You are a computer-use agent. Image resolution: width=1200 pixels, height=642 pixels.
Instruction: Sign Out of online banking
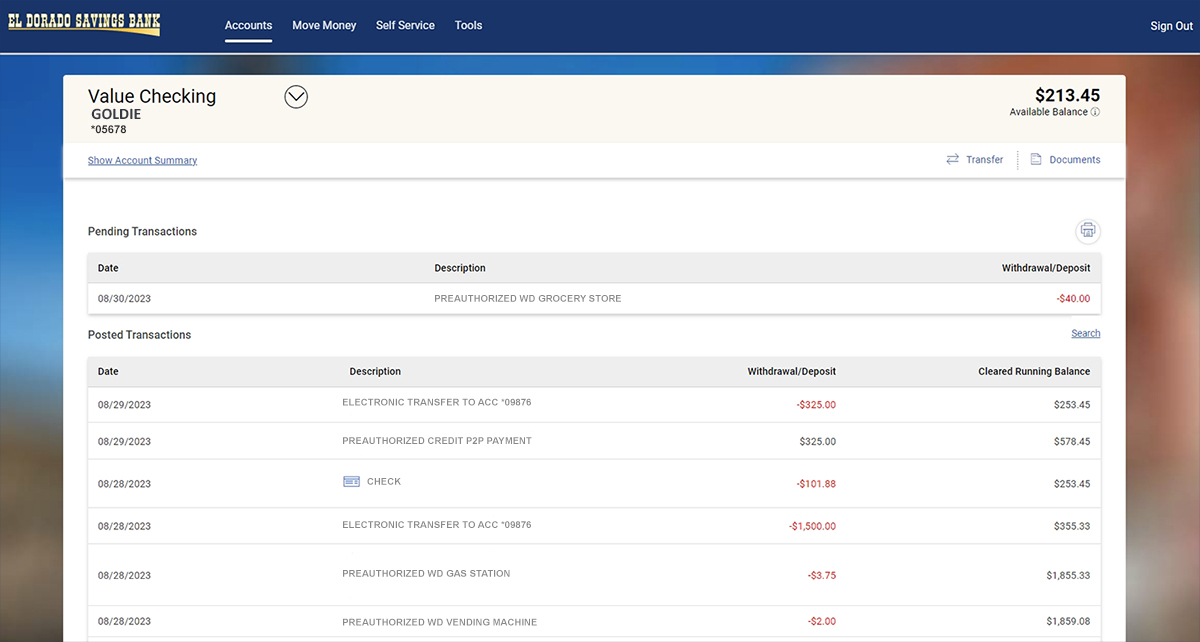point(1170,25)
